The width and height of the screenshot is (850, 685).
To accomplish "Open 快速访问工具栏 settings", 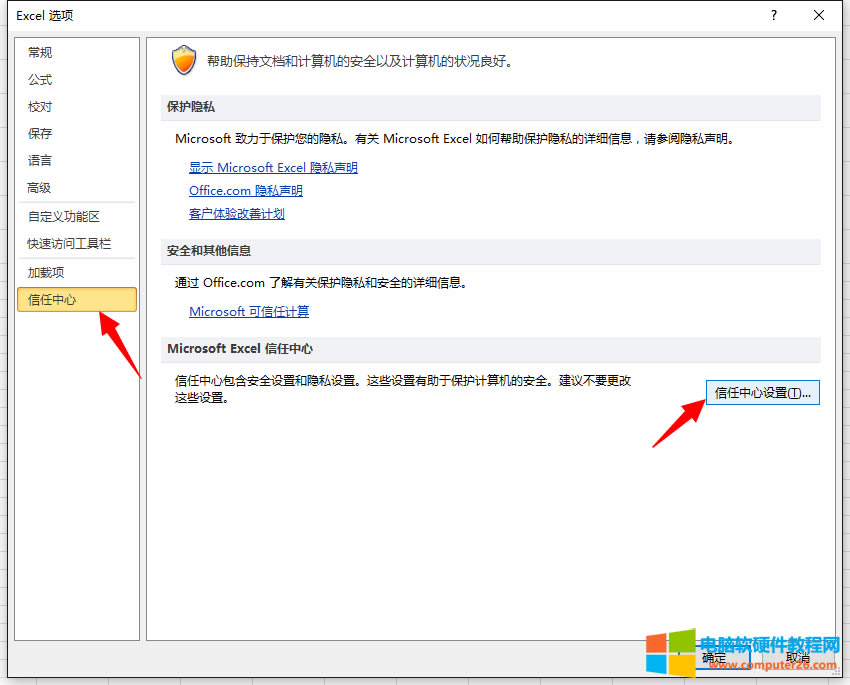I will point(69,244).
